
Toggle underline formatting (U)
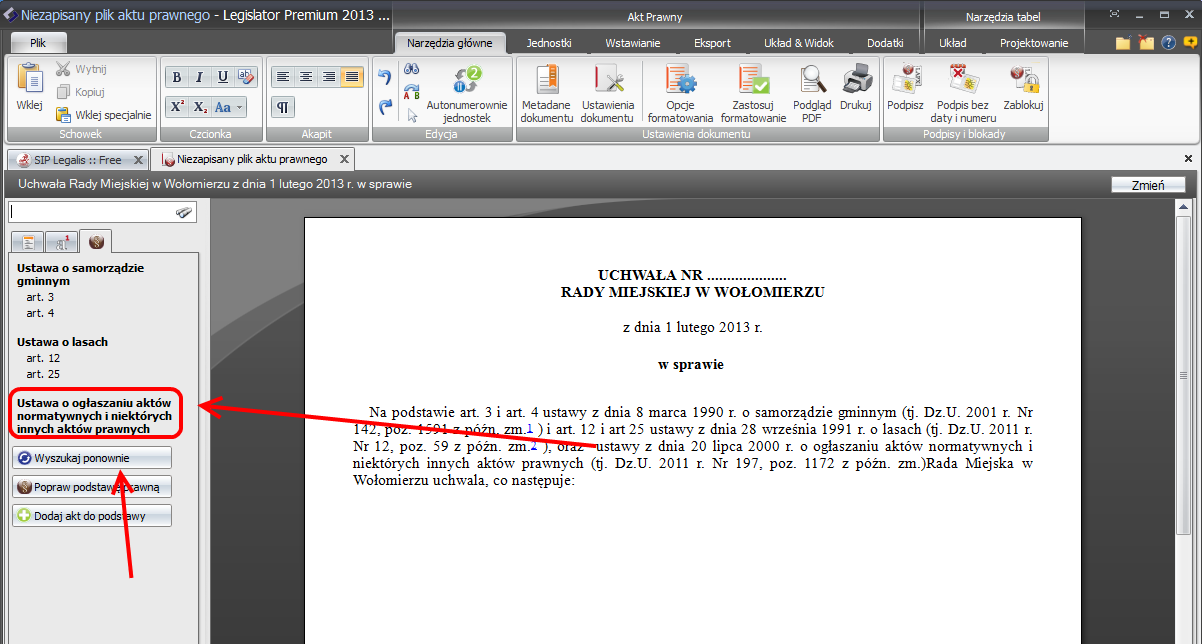pyautogui.click(x=222, y=77)
